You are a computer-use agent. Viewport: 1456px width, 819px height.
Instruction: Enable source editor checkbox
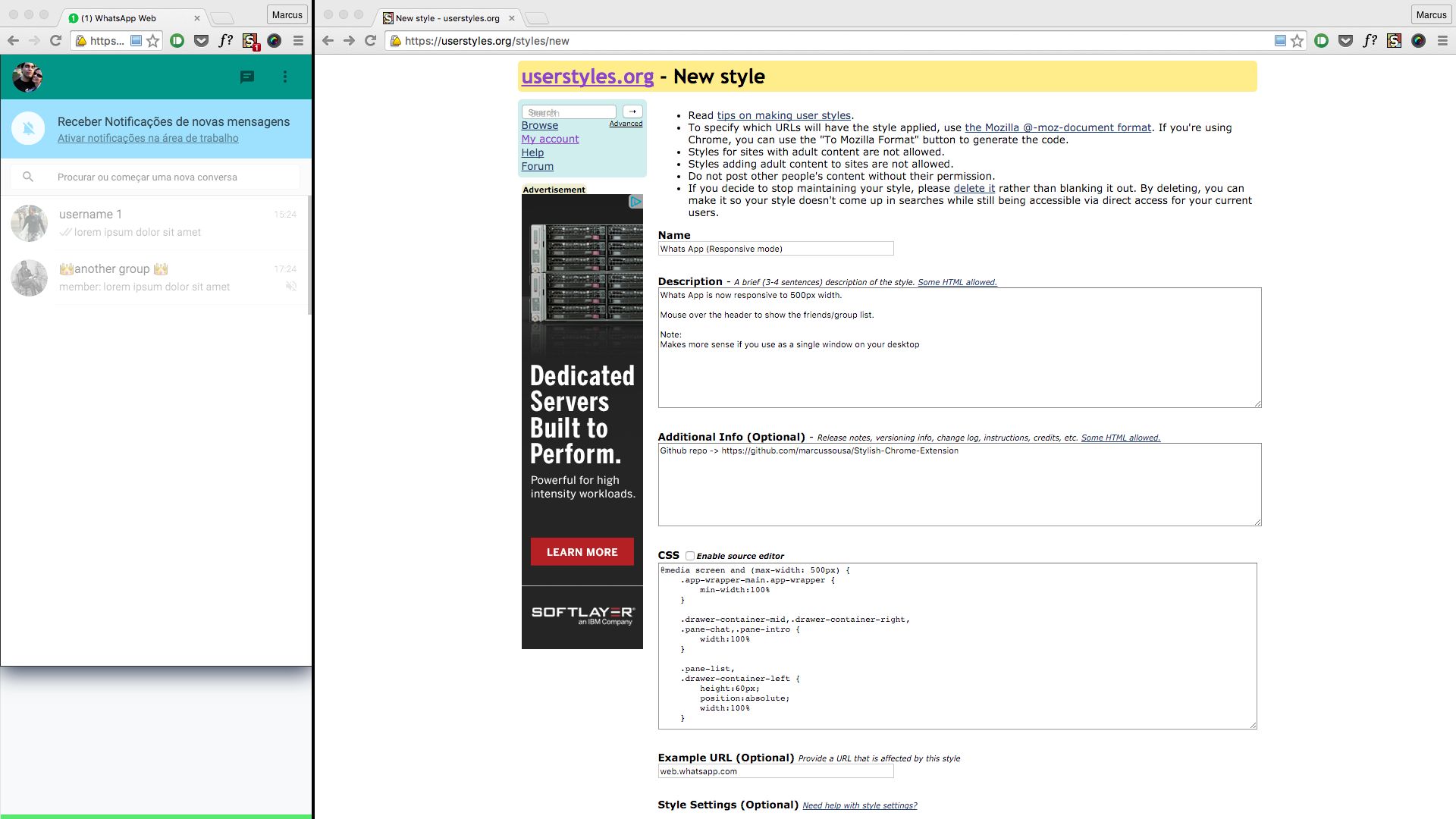(690, 556)
